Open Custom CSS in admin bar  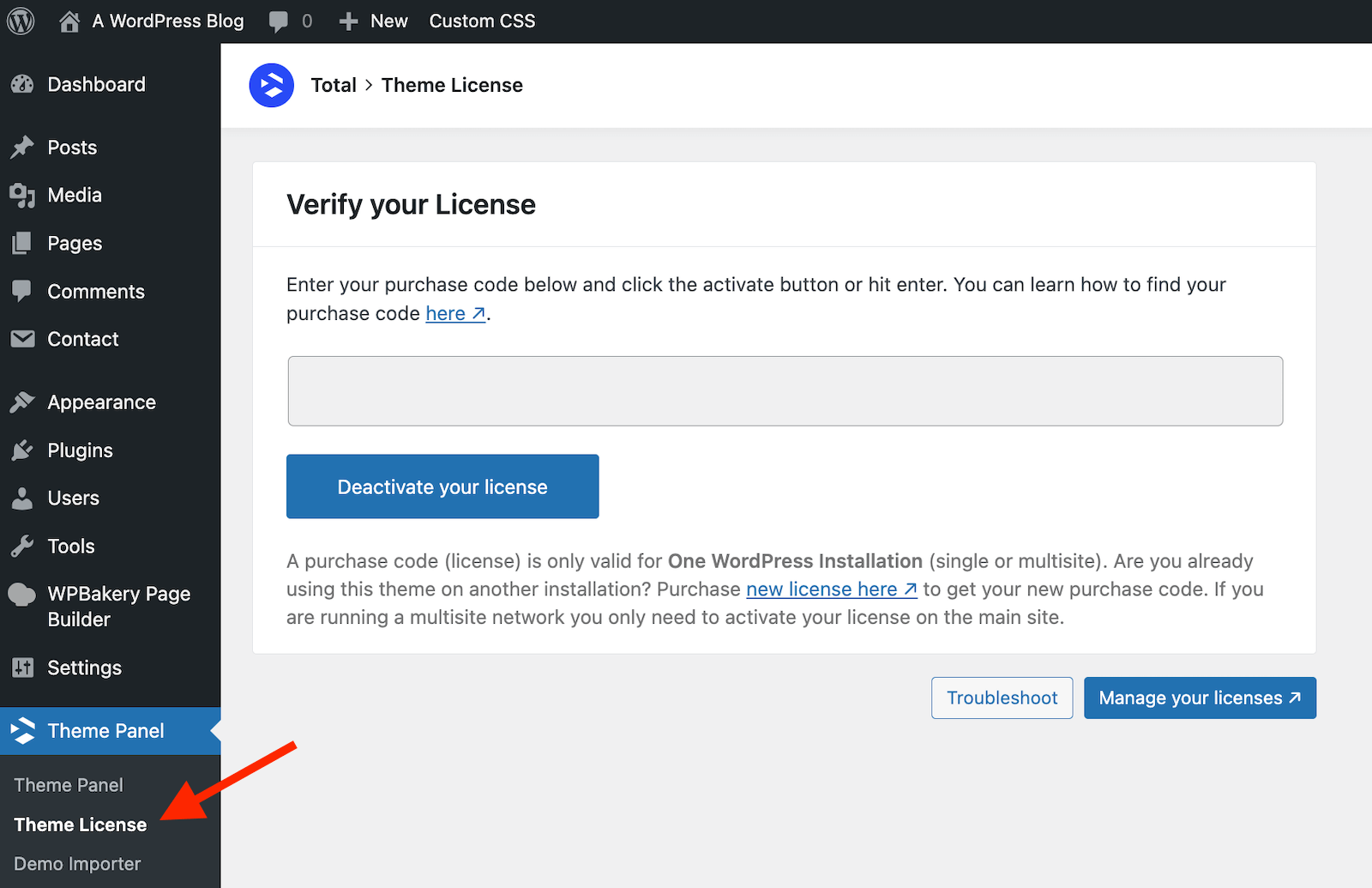482,21
